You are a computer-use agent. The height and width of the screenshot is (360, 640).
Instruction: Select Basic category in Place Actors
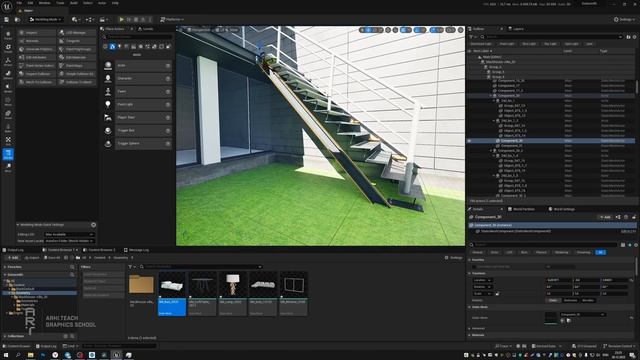click(x=112, y=47)
